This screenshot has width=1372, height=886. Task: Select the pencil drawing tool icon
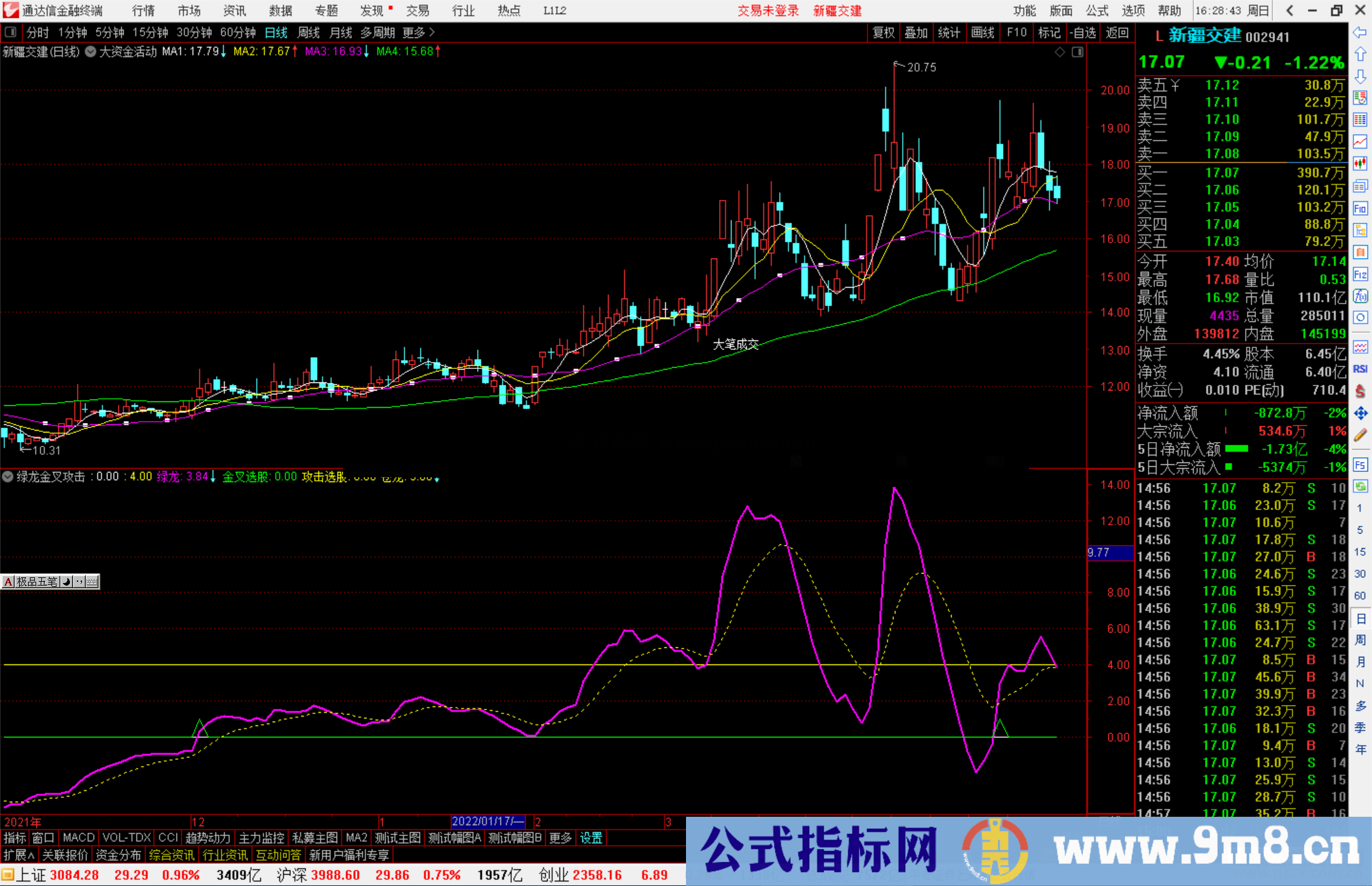pyautogui.click(x=1360, y=435)
